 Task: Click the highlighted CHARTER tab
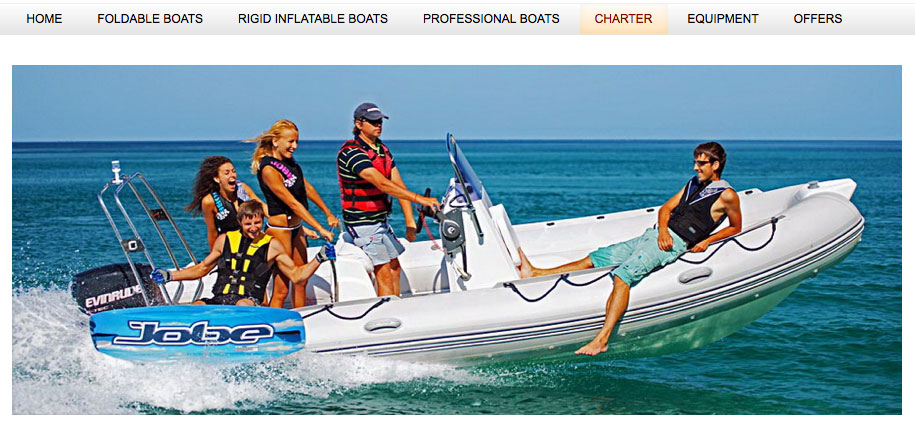click(x=623, y=19)
